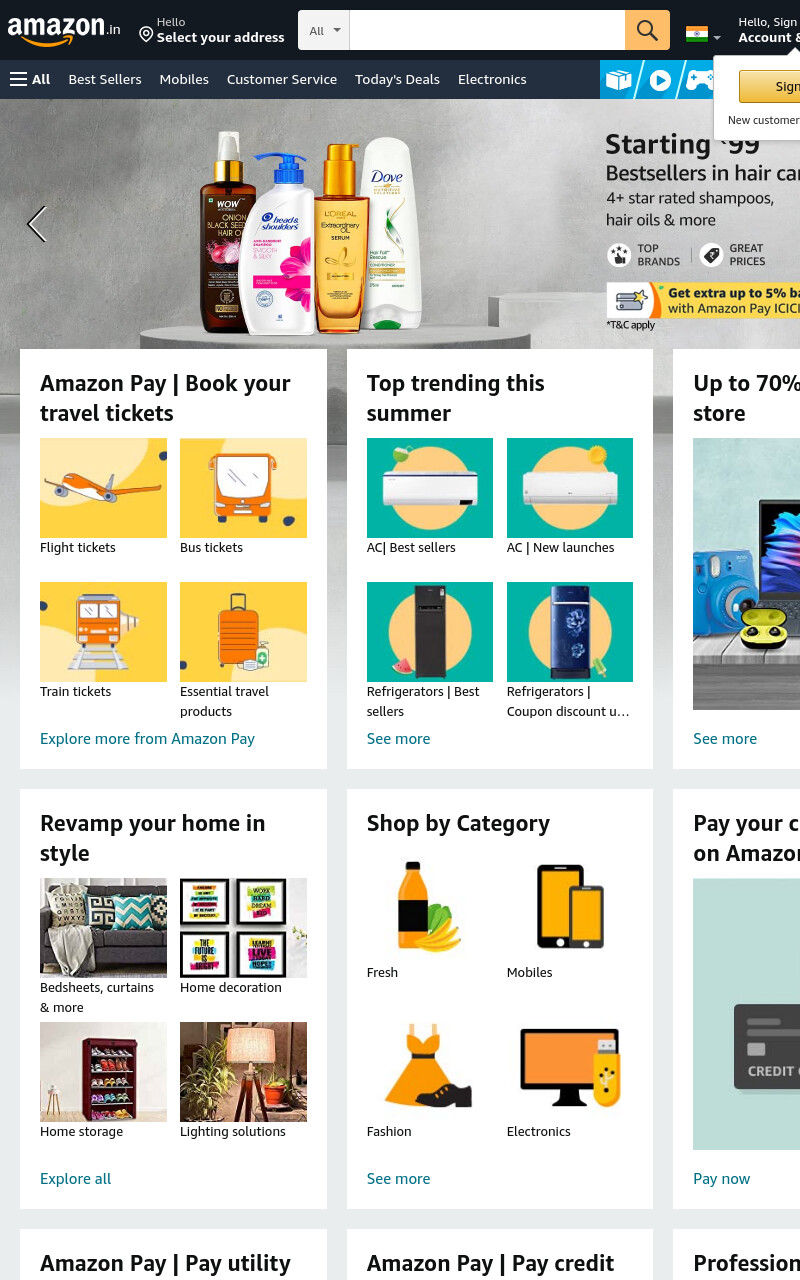Screen dimensions: 800x1280
Task: Click the play icon in promo strip
Action: click(x=660, y=80)
